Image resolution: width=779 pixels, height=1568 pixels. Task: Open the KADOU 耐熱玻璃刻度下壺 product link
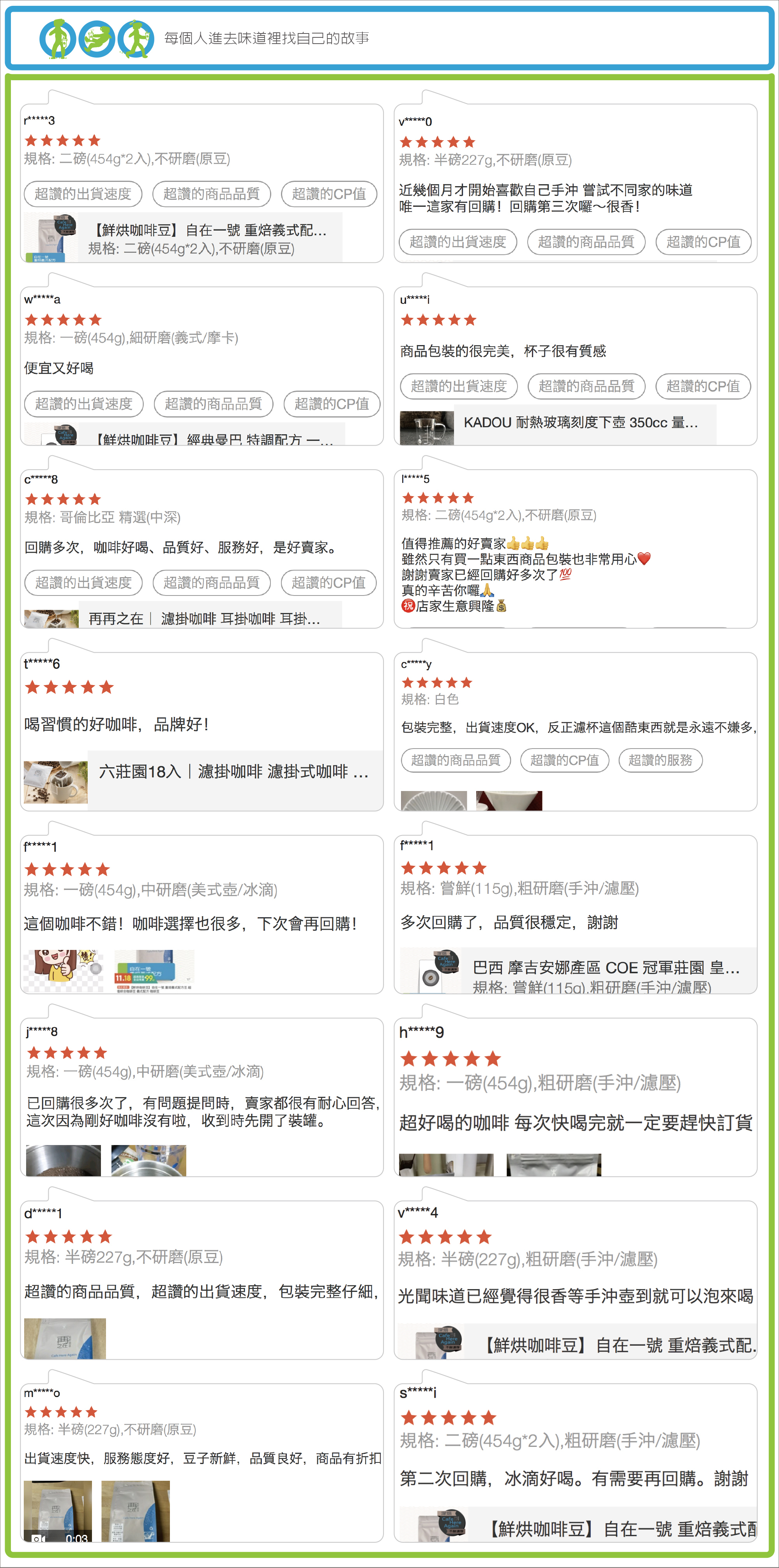point(558,423)
